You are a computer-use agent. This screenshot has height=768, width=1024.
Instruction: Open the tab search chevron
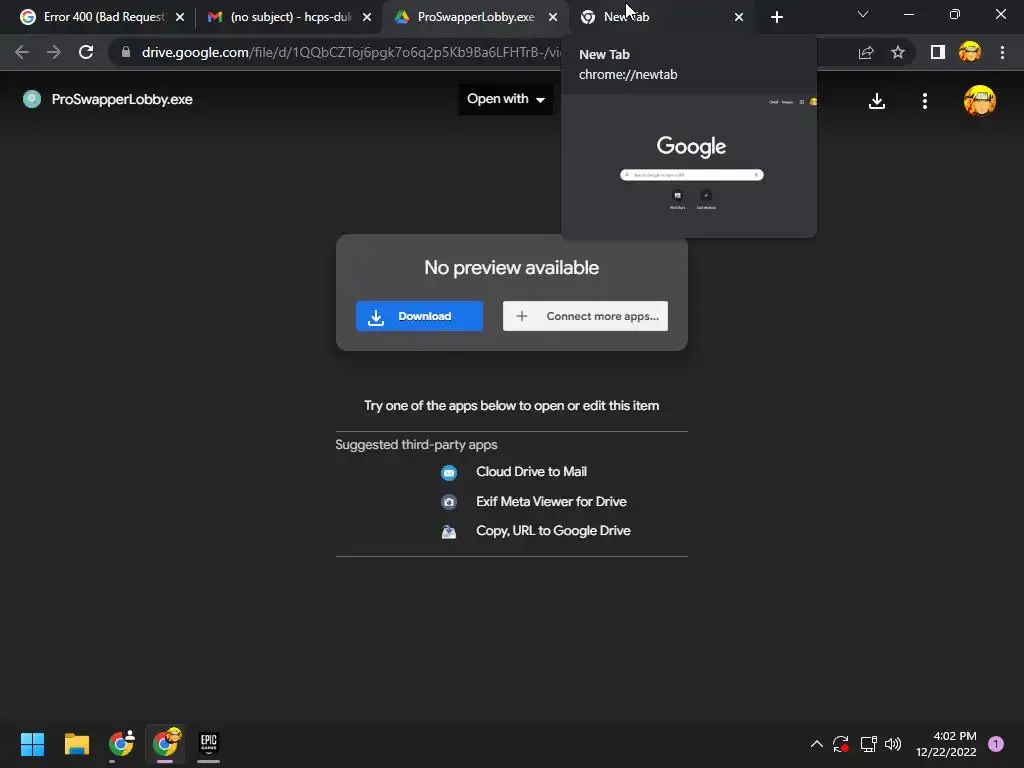(863, 14)
